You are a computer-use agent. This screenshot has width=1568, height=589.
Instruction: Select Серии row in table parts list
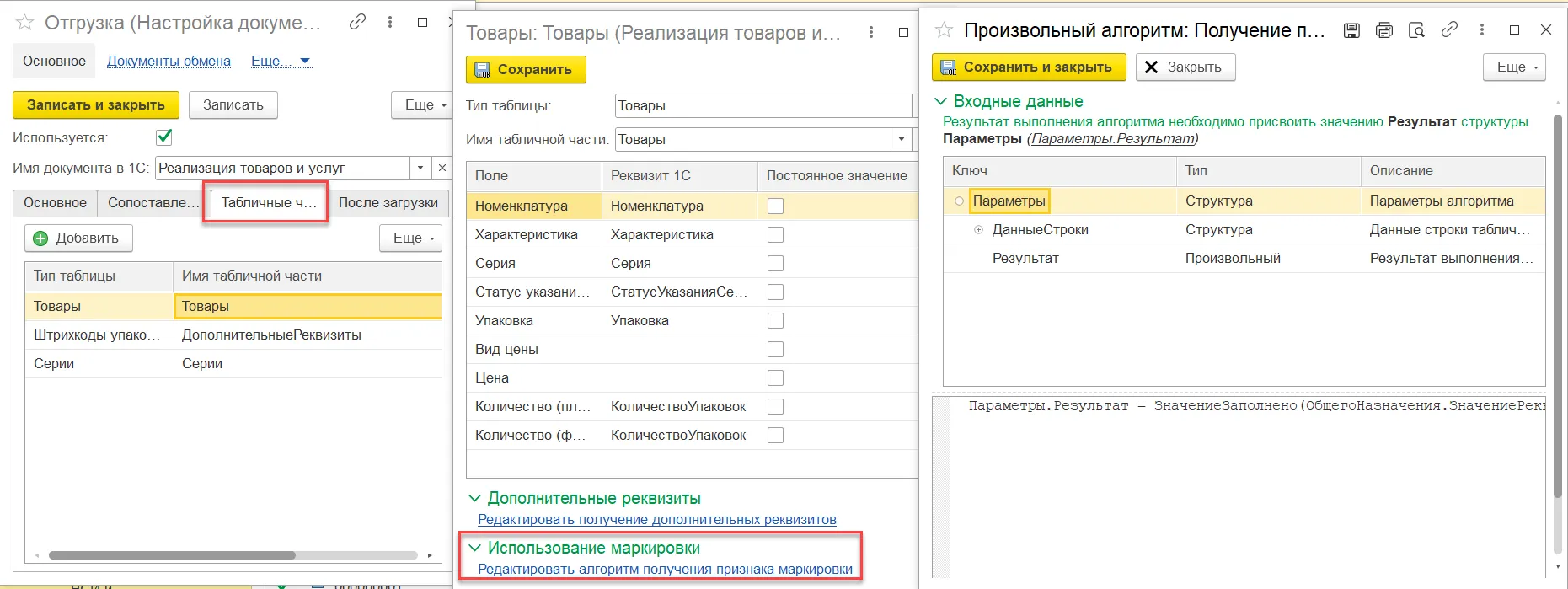(x=233, y=364)
